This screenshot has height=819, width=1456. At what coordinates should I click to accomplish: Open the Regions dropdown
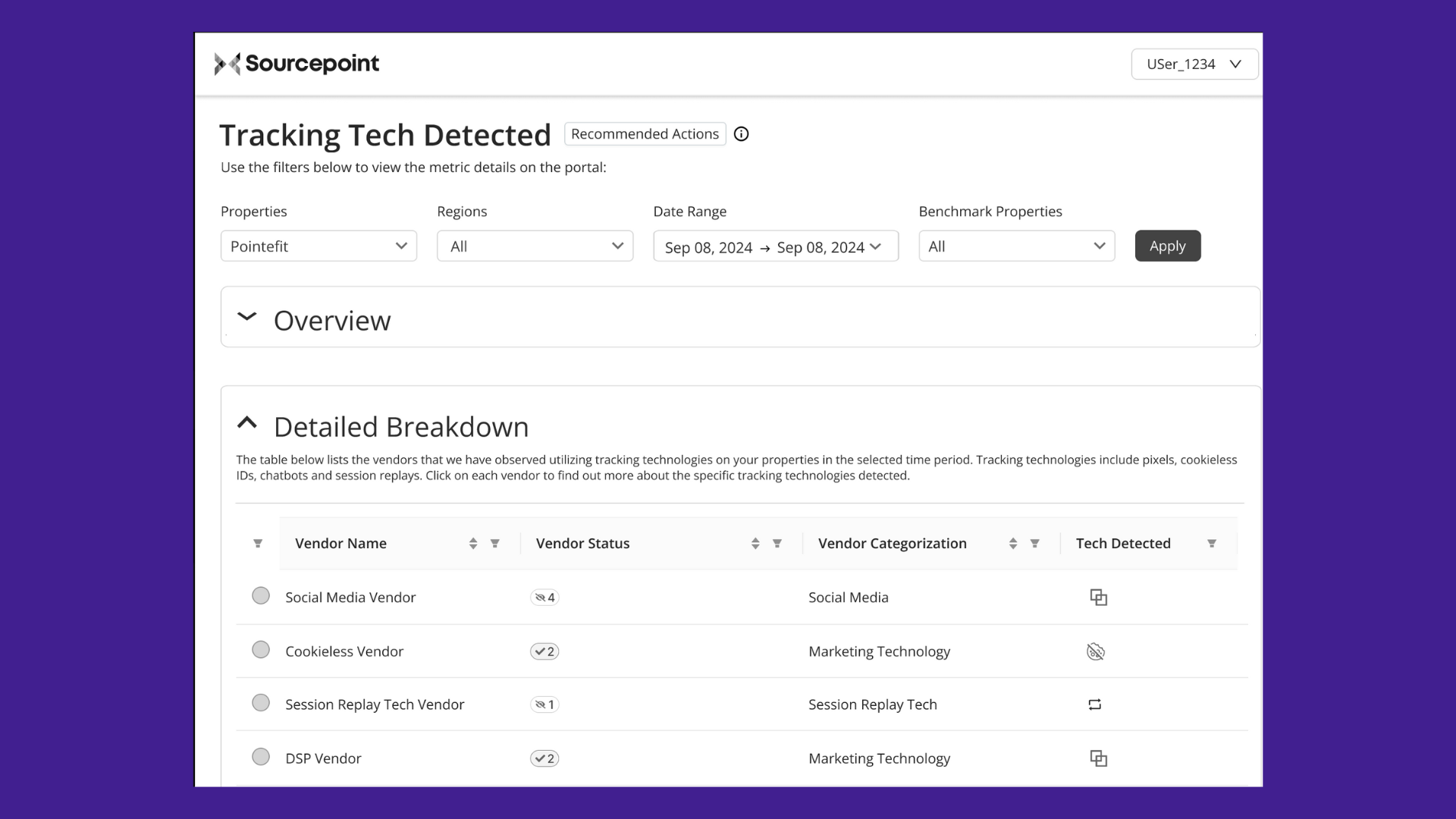(535, 246)
